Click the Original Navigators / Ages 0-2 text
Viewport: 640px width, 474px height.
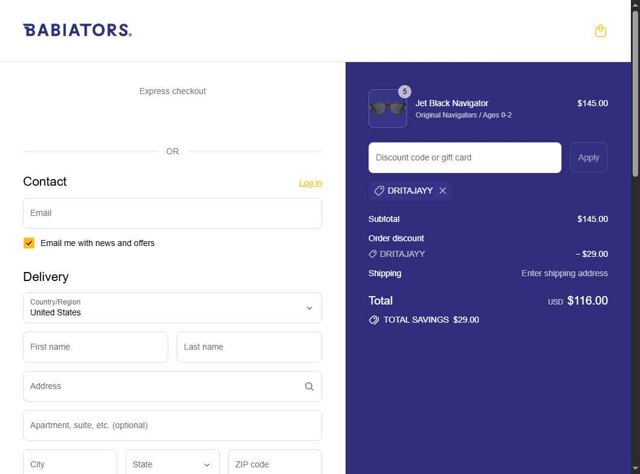[x=463, y=115]
